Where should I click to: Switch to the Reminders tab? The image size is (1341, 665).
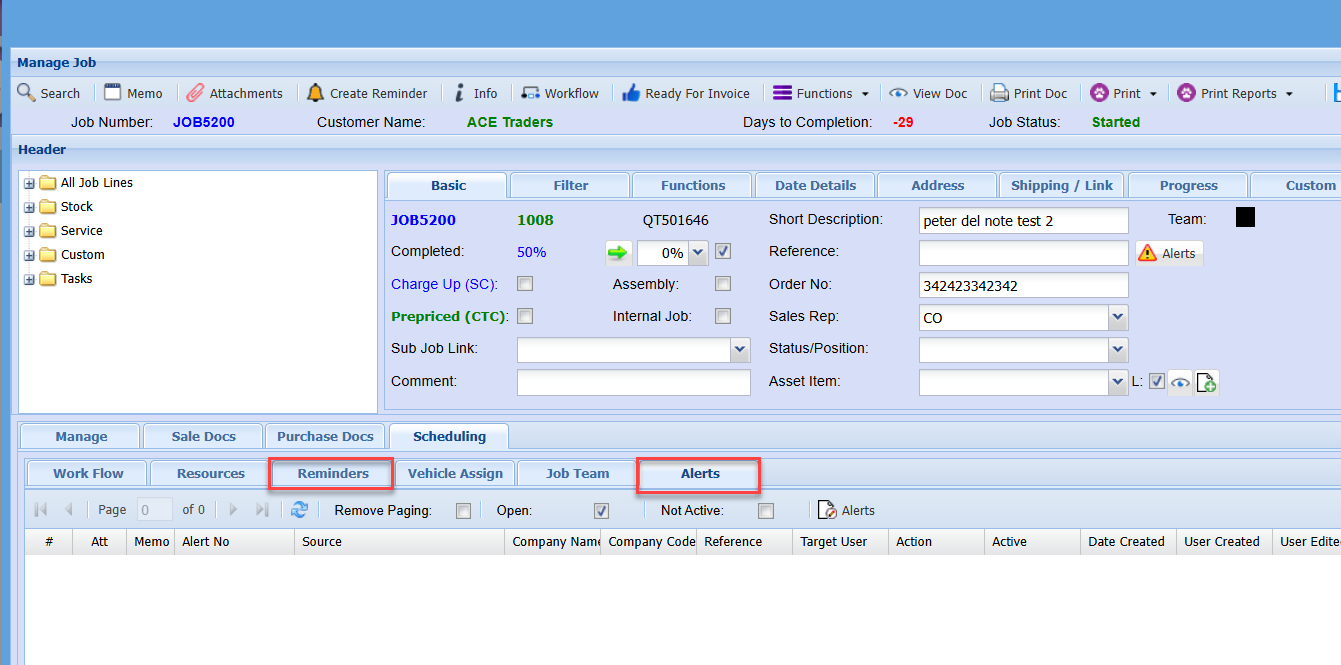click(333, 473)
